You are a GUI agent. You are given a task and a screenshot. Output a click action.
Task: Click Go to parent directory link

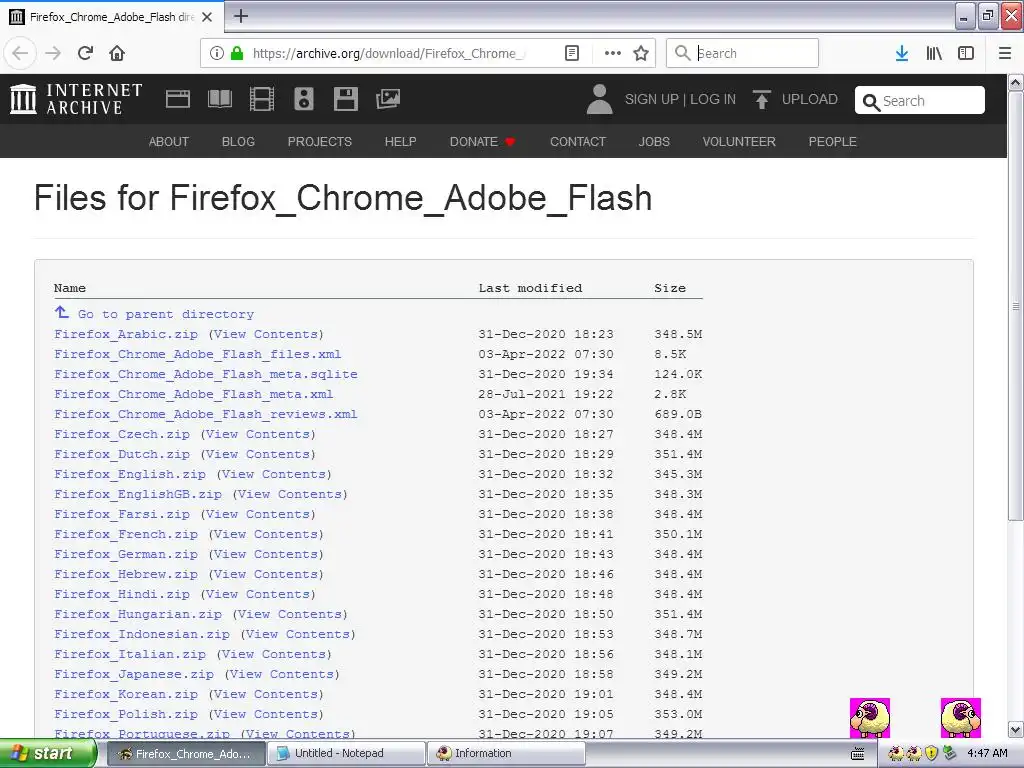pos(166,314)
